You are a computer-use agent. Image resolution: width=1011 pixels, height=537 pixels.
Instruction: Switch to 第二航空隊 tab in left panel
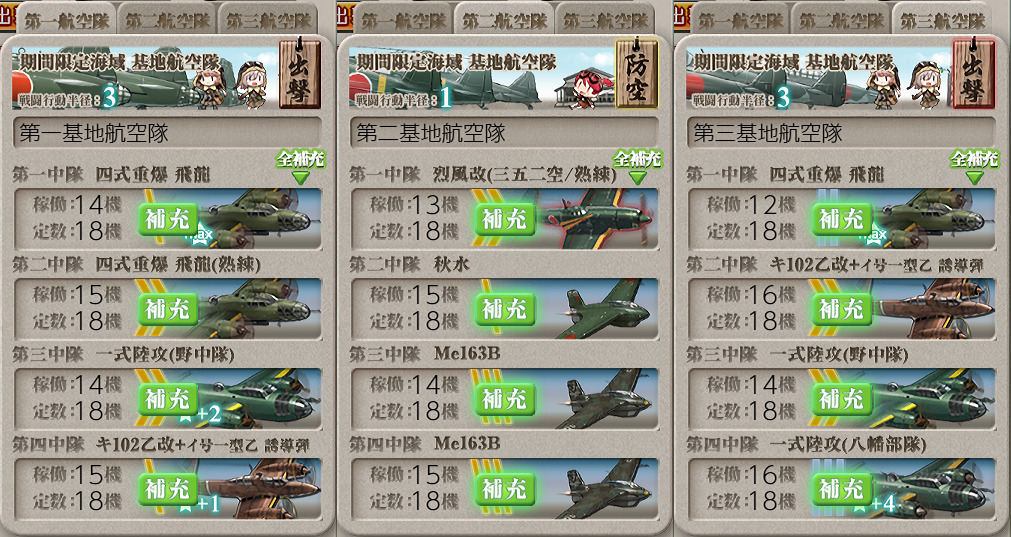(166, 20)
